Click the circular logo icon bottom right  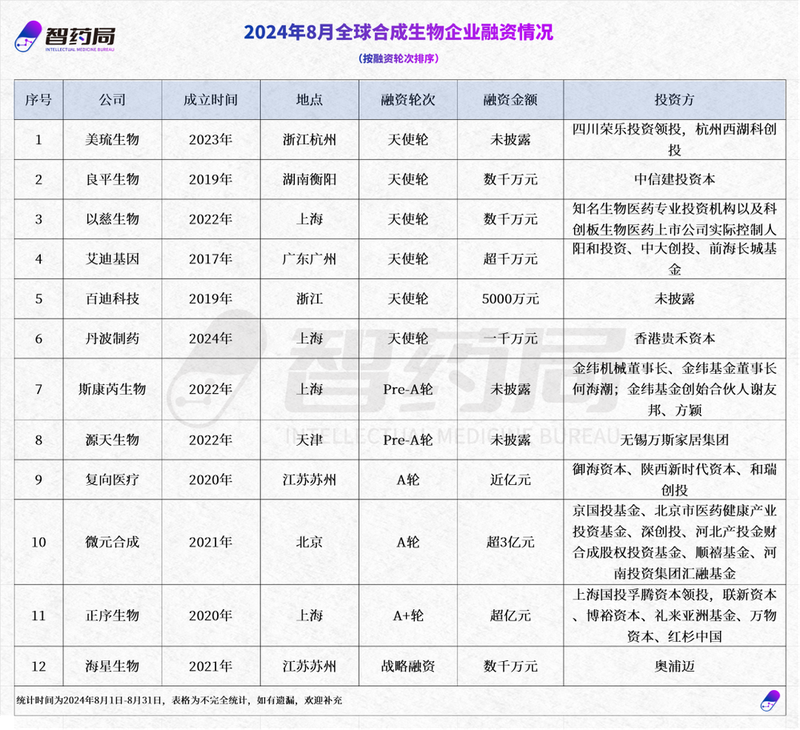770,701
